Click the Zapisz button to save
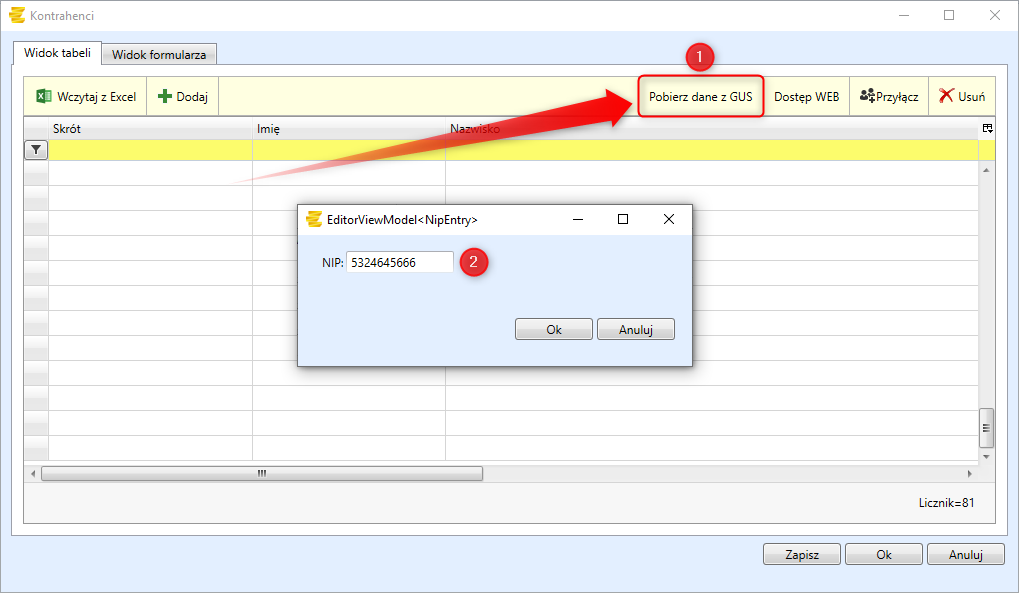Screen dimensions: 1019x593 coord(802,554)
